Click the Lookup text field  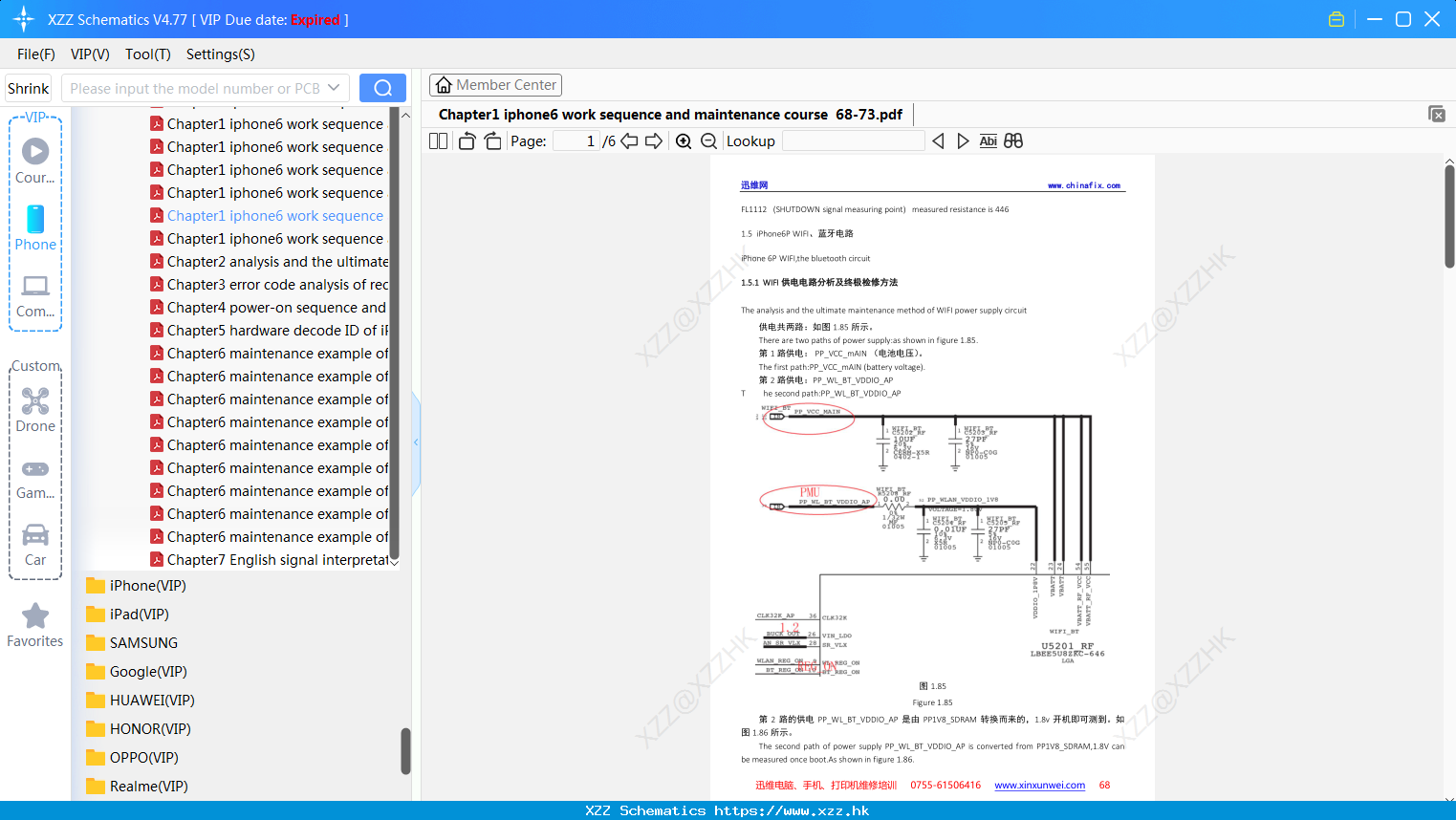click(853, 140)
